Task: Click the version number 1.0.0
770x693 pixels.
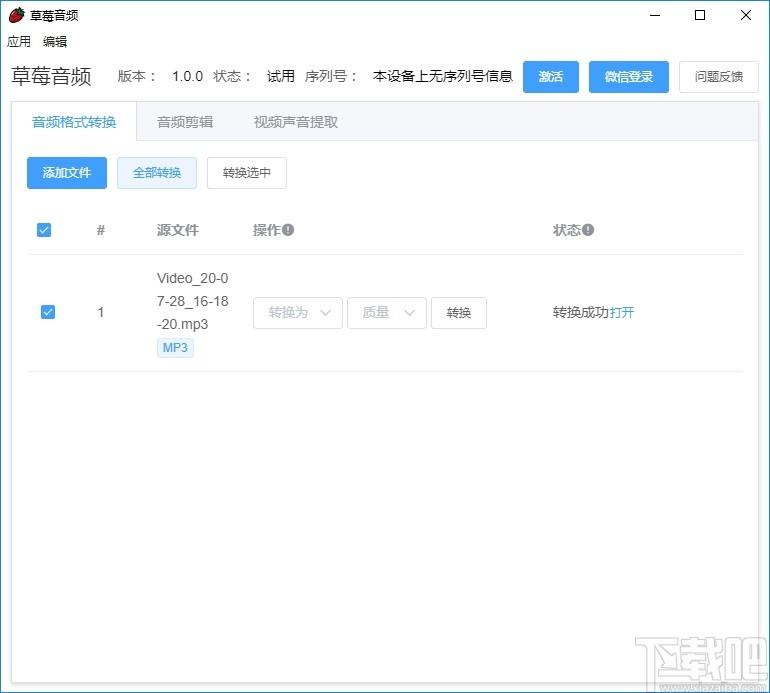Action: (188, 77)
